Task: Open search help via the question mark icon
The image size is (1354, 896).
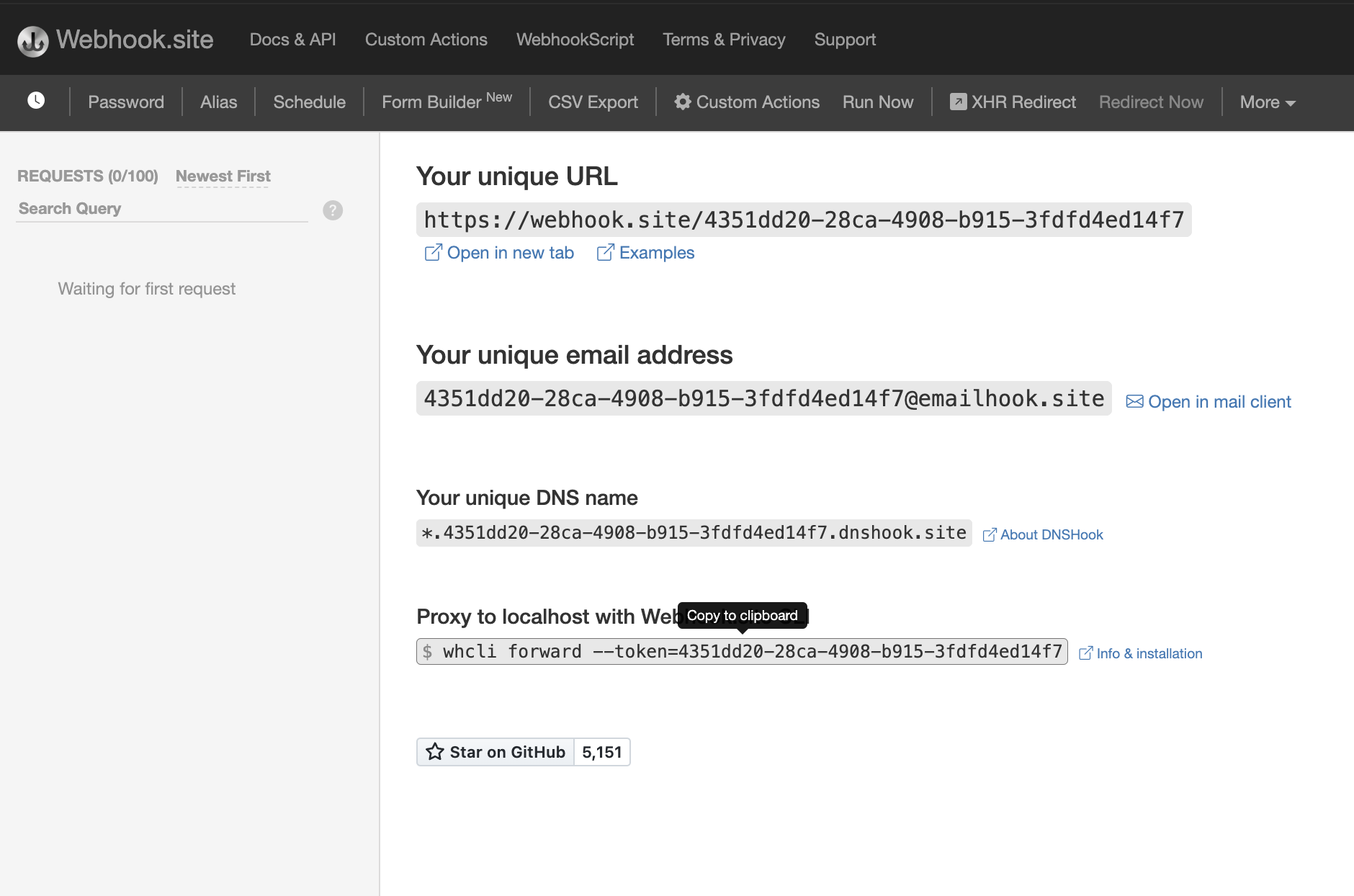Action: pos(332,210)
